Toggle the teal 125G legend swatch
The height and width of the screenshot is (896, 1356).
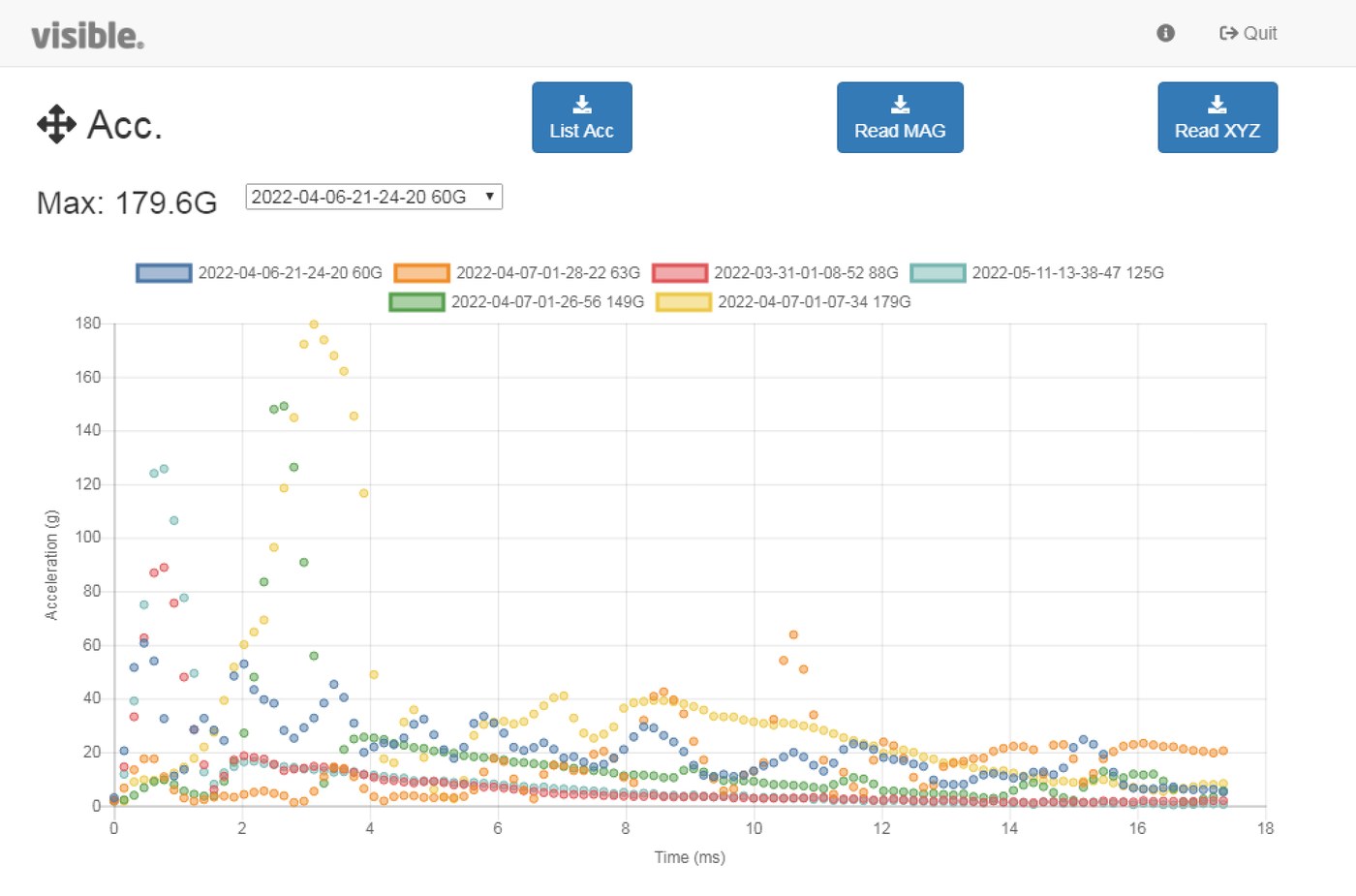(938, 273)
